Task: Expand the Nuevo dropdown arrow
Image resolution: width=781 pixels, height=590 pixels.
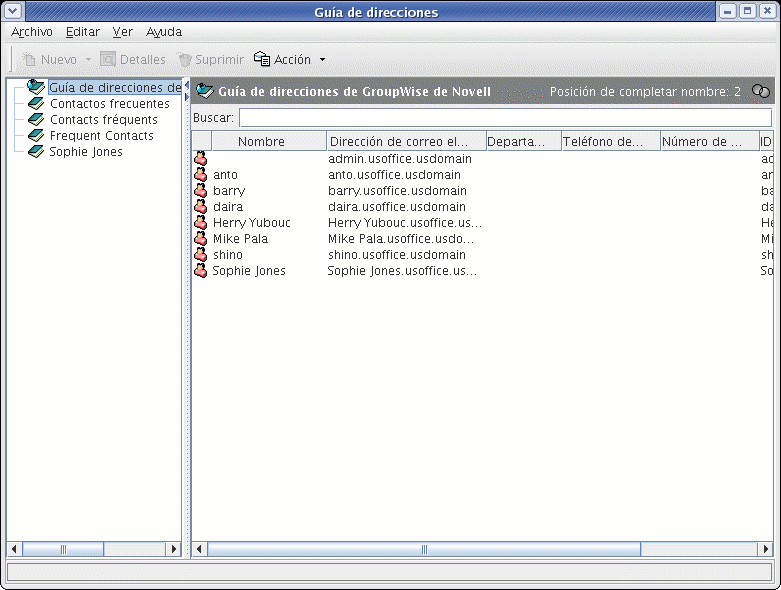Action: click(x=88, y=59)
